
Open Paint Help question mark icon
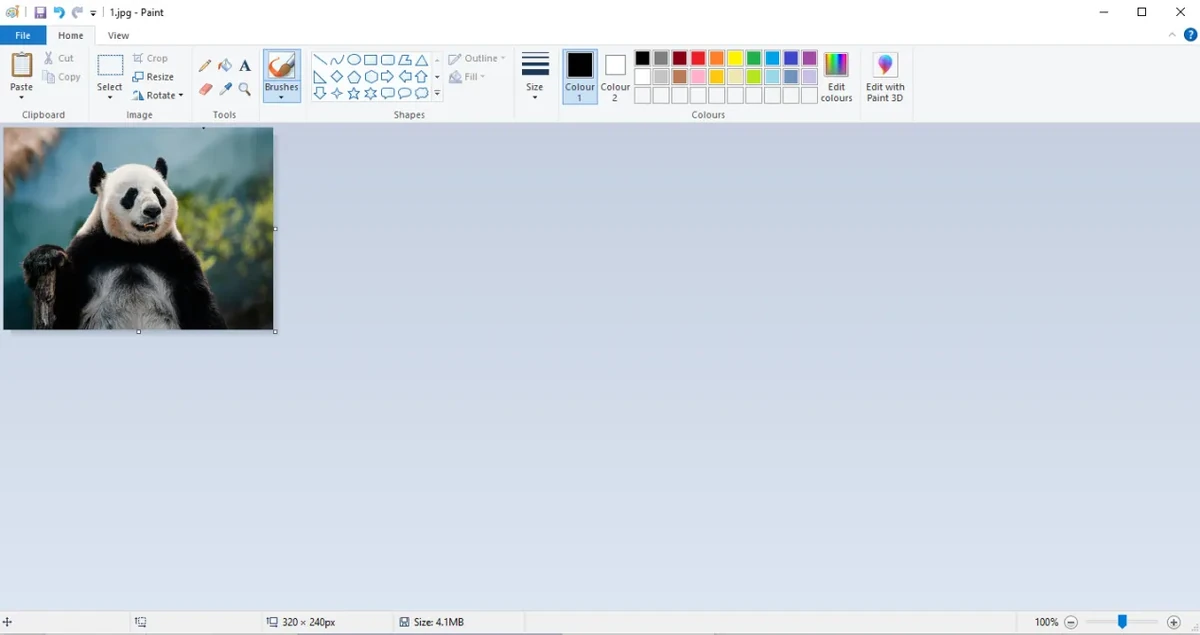coord(1191,35)
